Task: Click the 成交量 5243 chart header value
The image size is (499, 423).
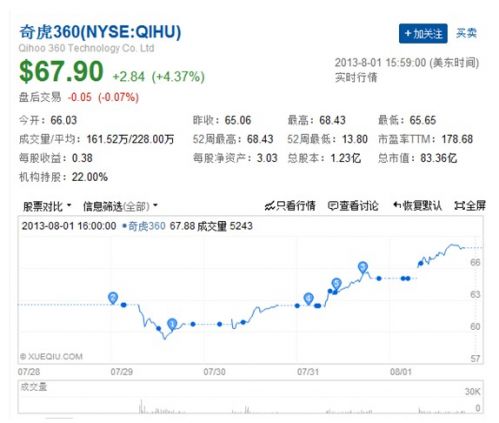Action: 225,226
